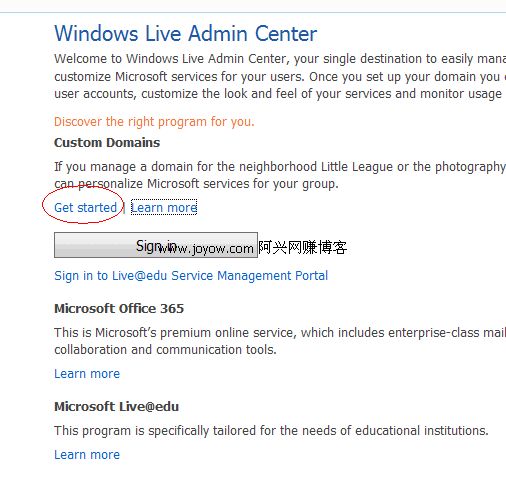Open Learn more under Microsoft Office 365
Viewport: 506px width, 493px height.
(87, 374)
